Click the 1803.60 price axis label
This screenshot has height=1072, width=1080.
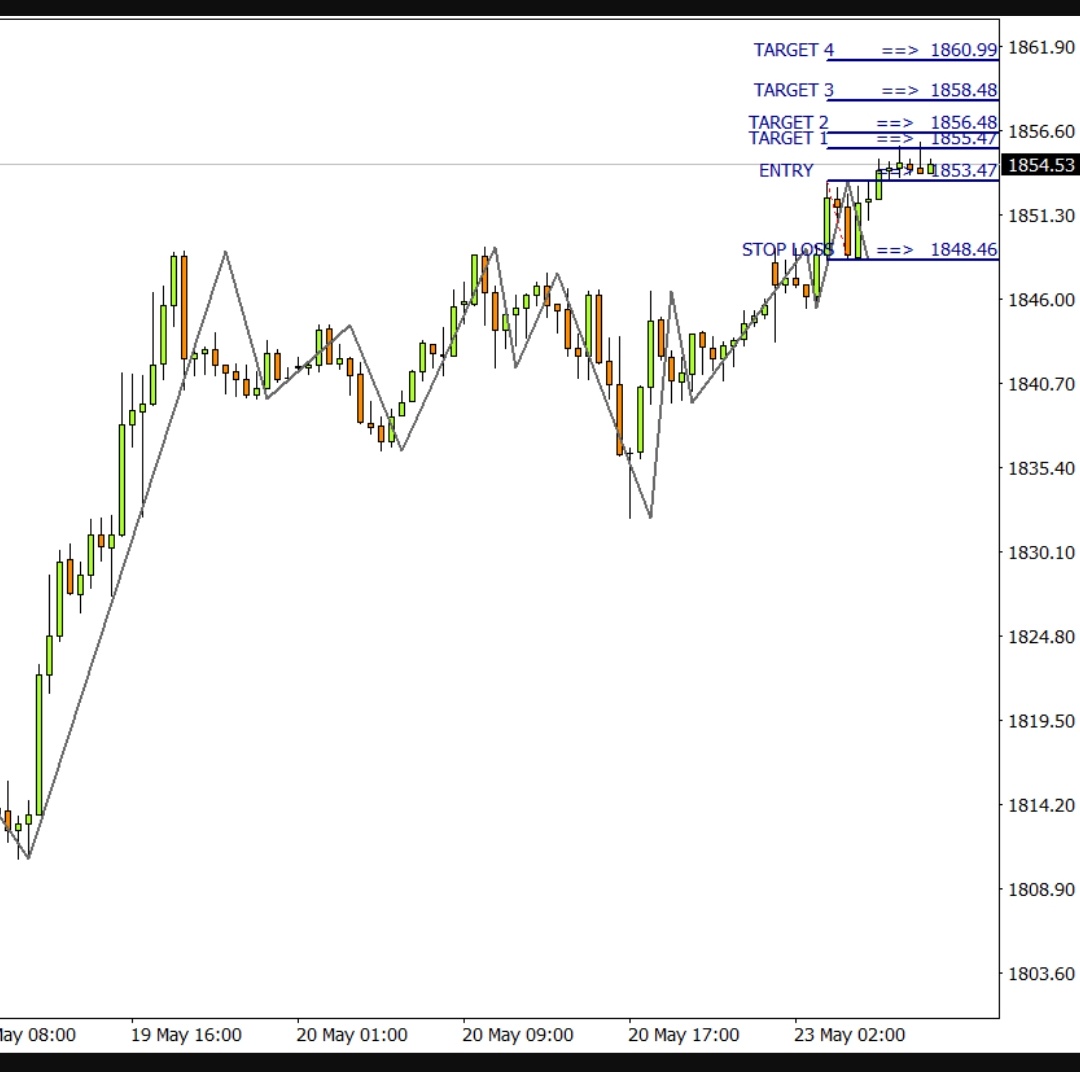[1041, 973]
